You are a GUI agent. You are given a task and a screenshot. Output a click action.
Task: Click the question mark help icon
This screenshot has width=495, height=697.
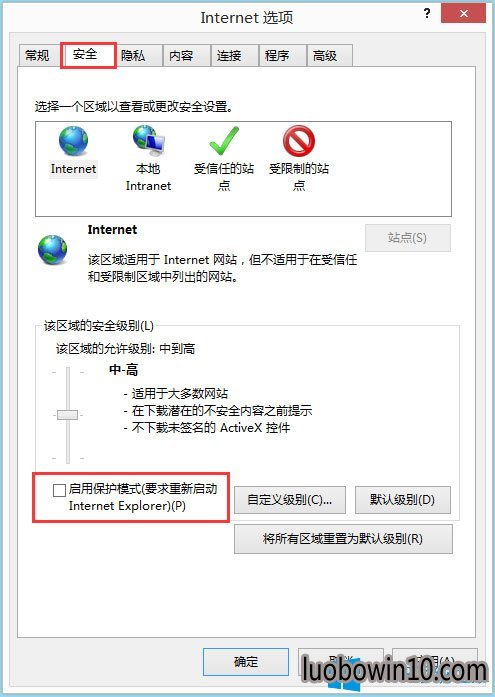(x=427, y=13)
